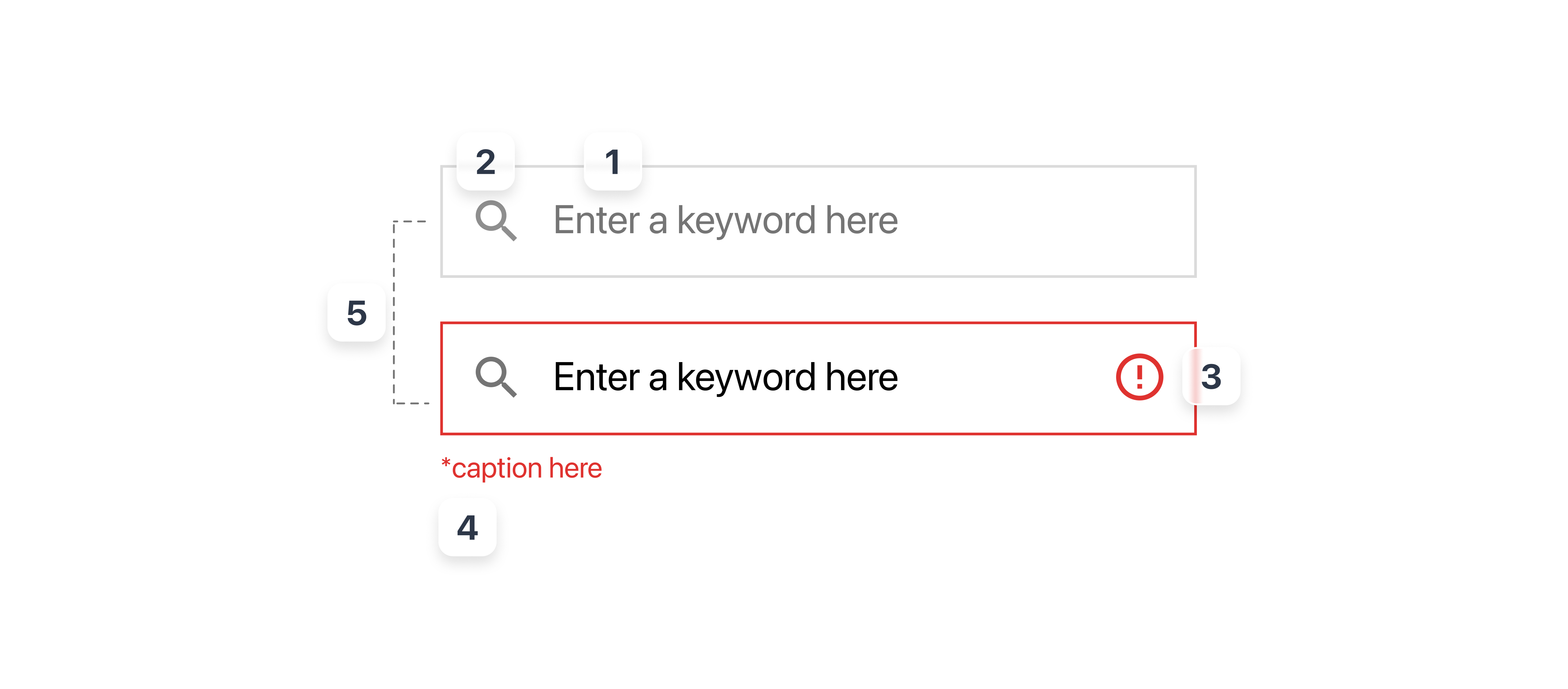Select annotation badge number 5
The width and height of the screenshot is (1568, 689).
(356, 313)
